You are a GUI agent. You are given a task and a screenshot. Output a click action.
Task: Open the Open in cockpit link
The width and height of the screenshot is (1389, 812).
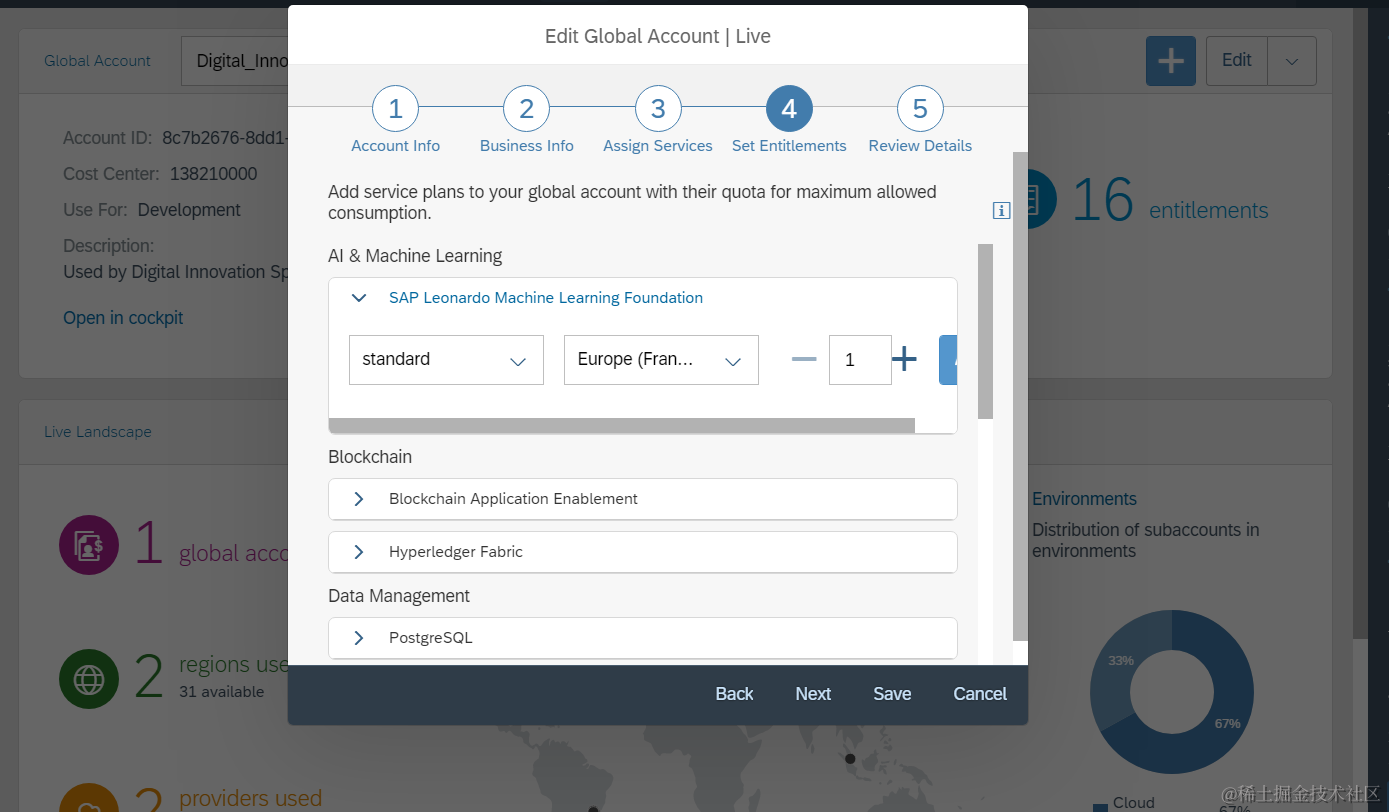coord(123,318)
